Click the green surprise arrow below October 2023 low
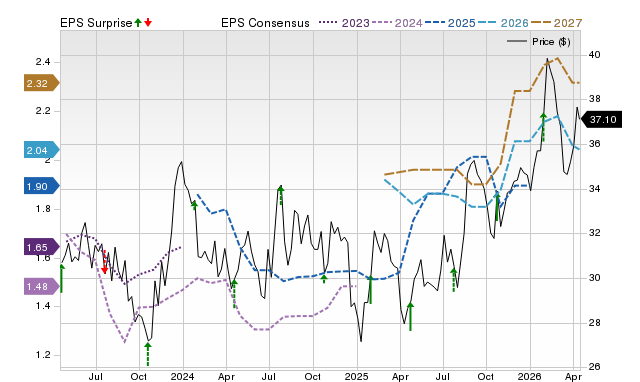 [x=148, y=354]
